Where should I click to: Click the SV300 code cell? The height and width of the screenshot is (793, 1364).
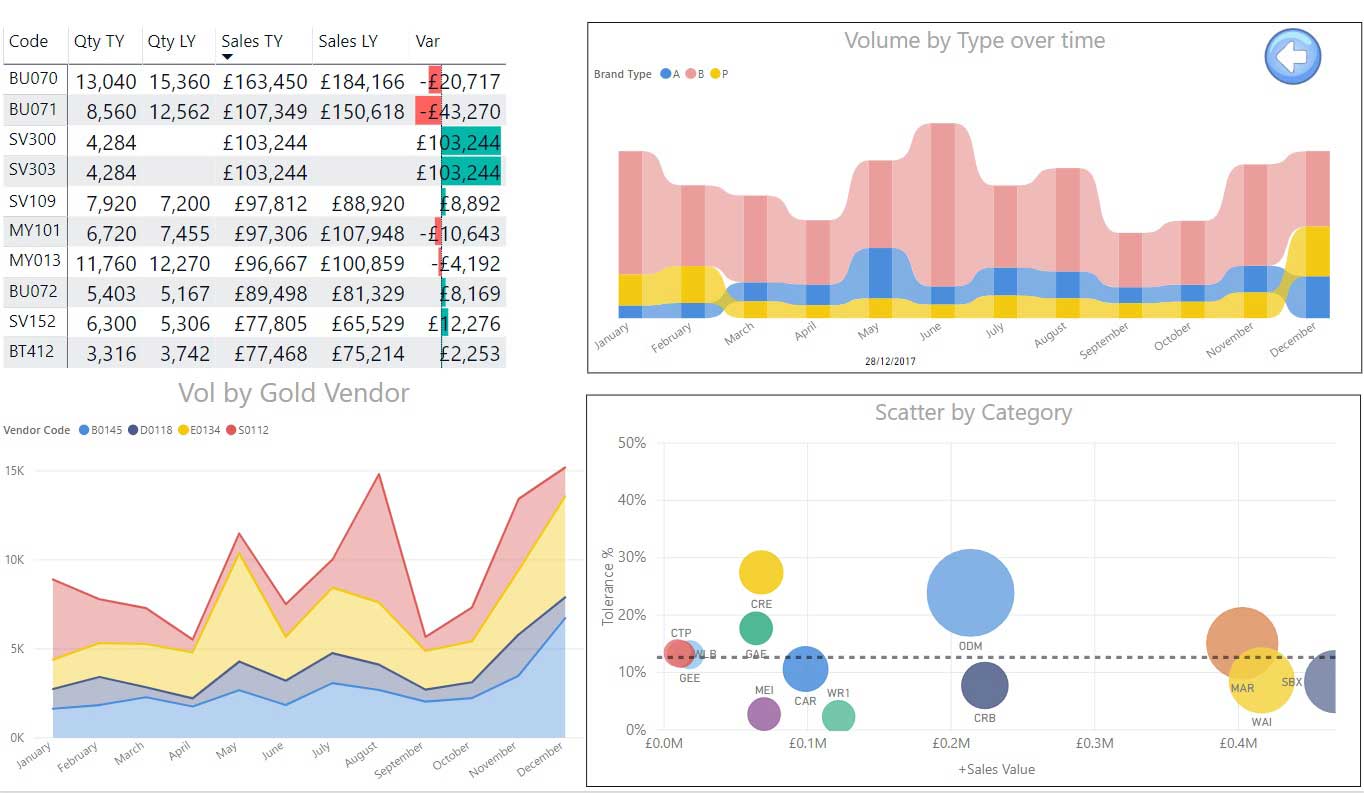coord(33,140)
